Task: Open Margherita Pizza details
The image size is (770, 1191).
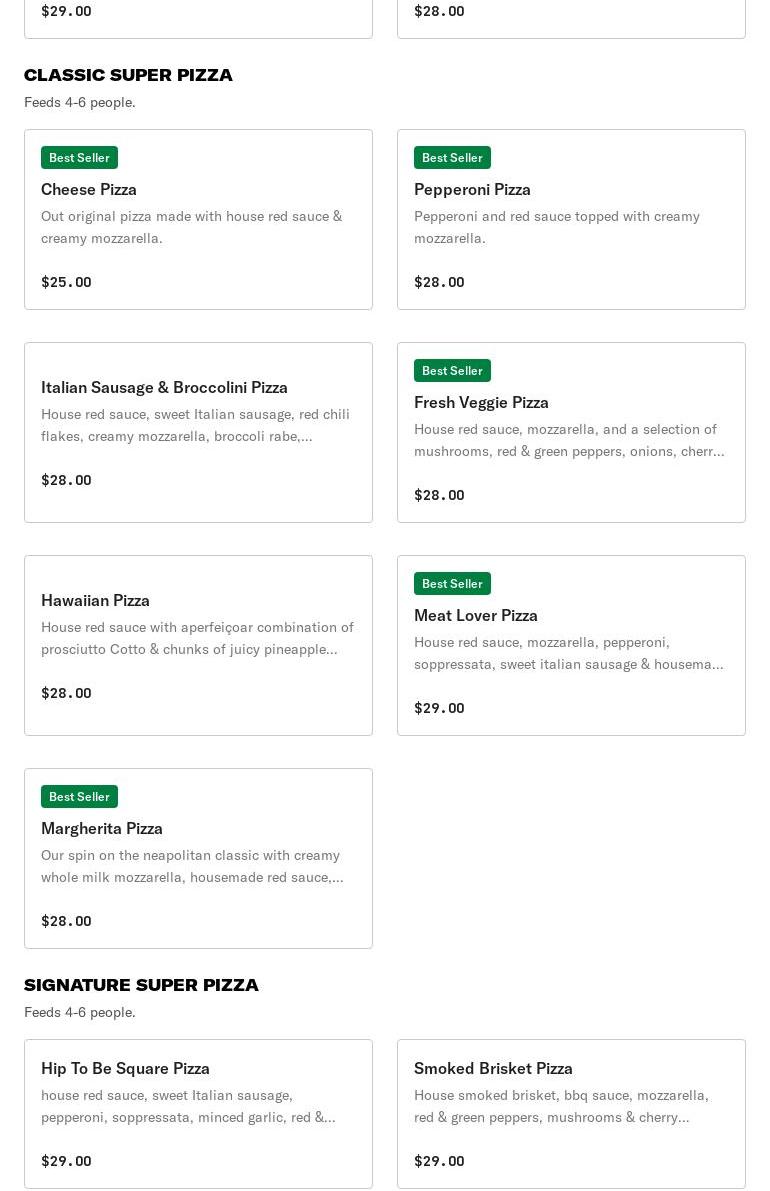Action: pyautogui.click(x=198, y=858)
